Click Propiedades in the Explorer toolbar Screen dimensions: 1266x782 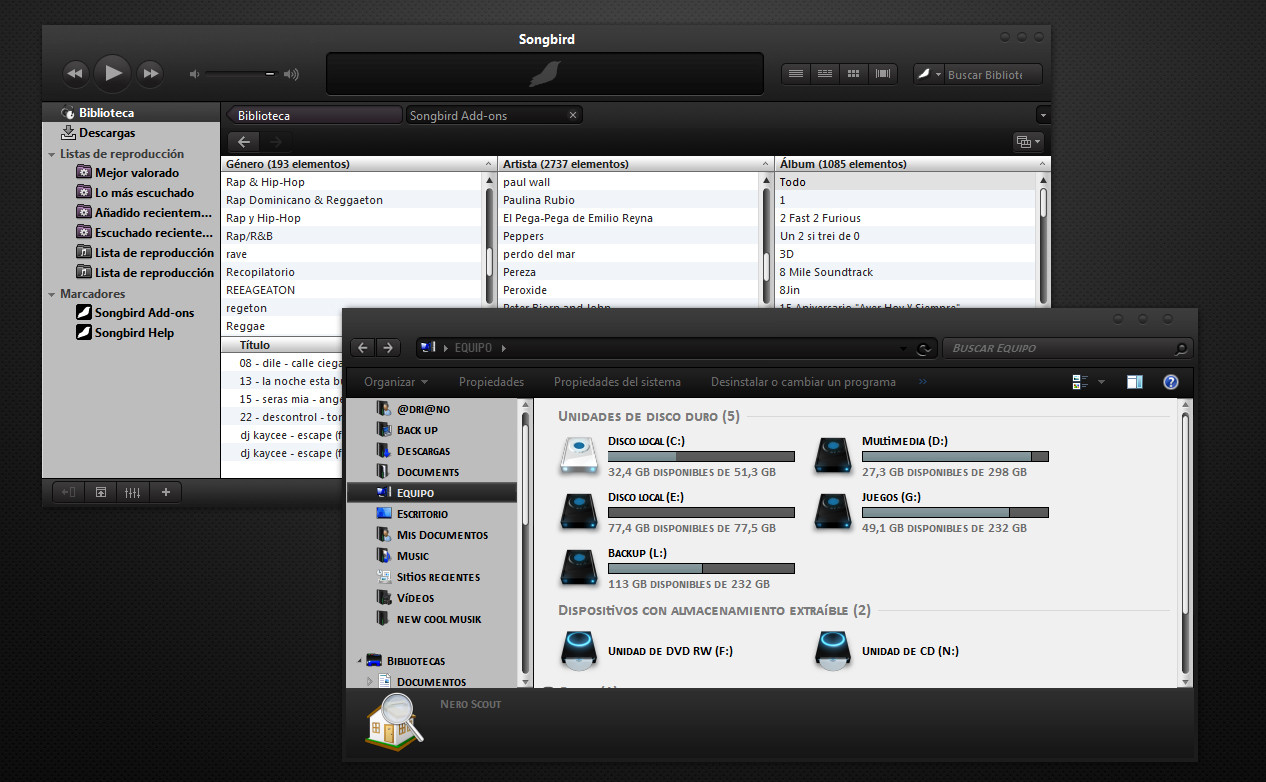point(491,382)
